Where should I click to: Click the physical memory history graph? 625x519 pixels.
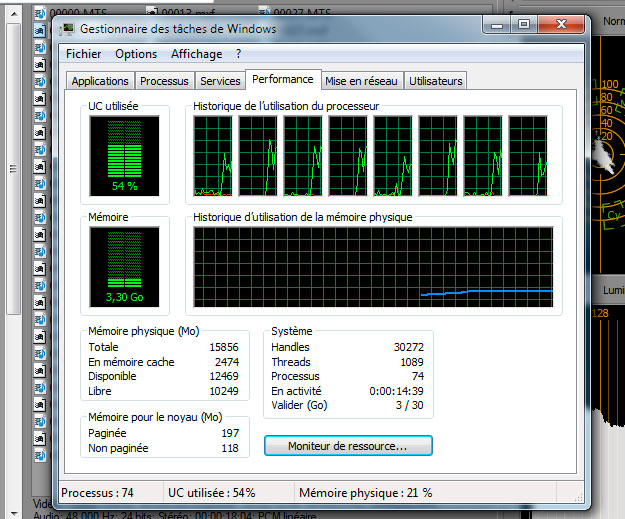pyautogui.click(x=373, y=267)
